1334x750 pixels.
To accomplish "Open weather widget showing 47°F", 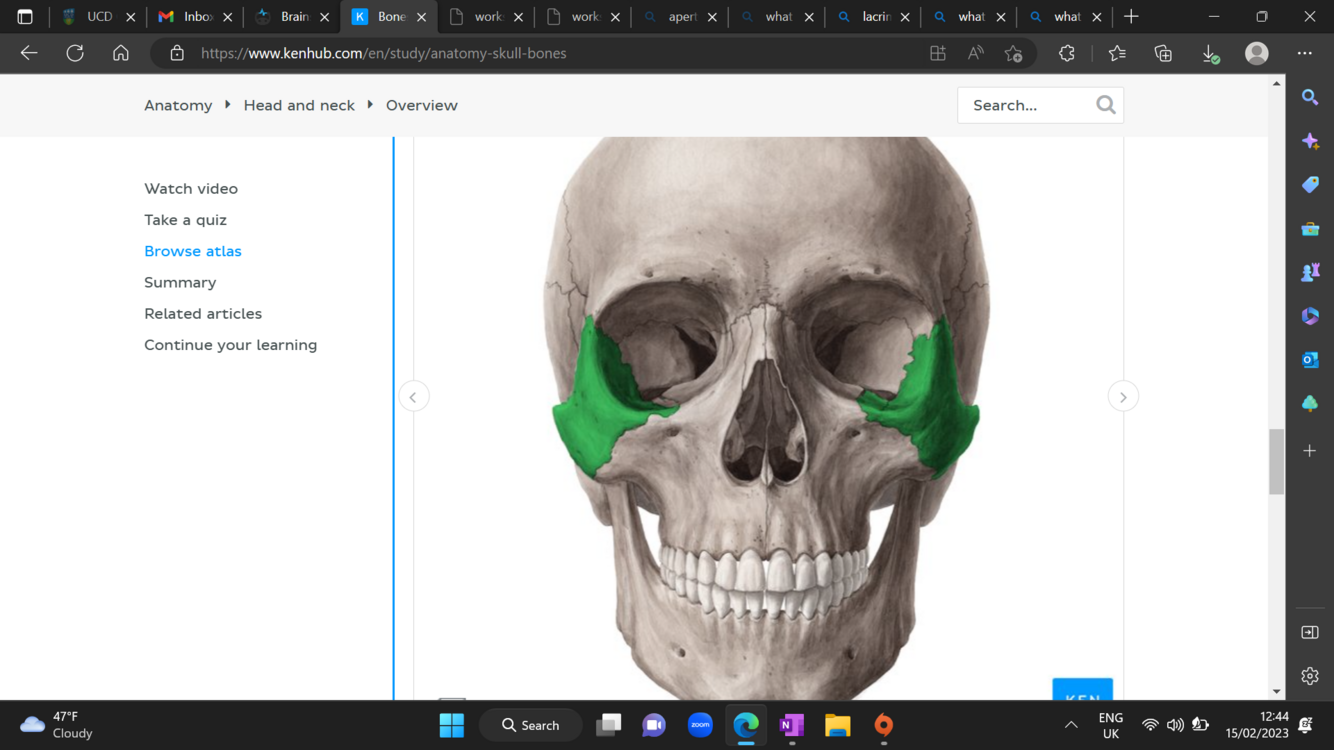I will [57, 725].
